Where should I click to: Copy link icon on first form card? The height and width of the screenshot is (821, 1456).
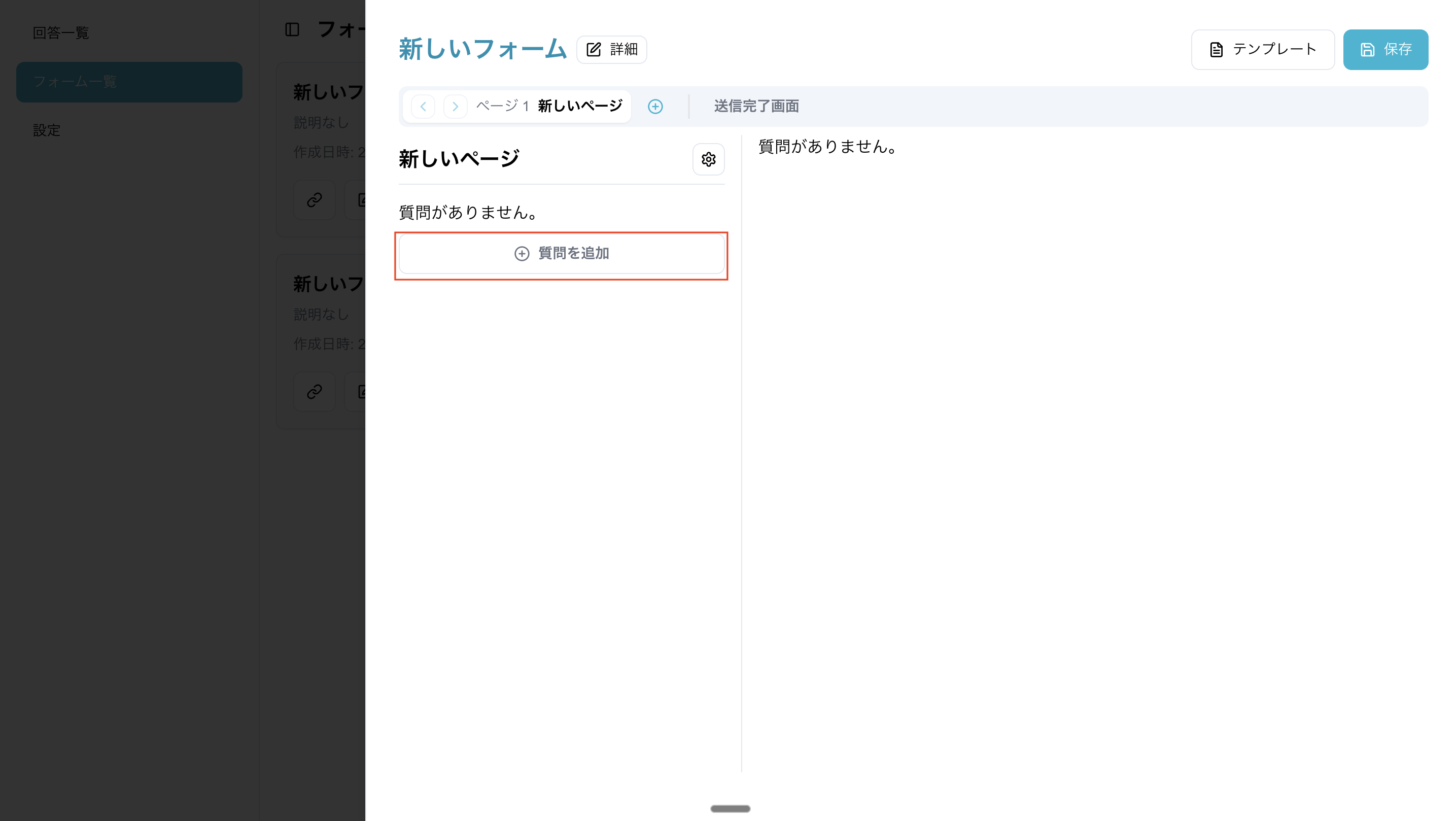click(x=314, y=199)
